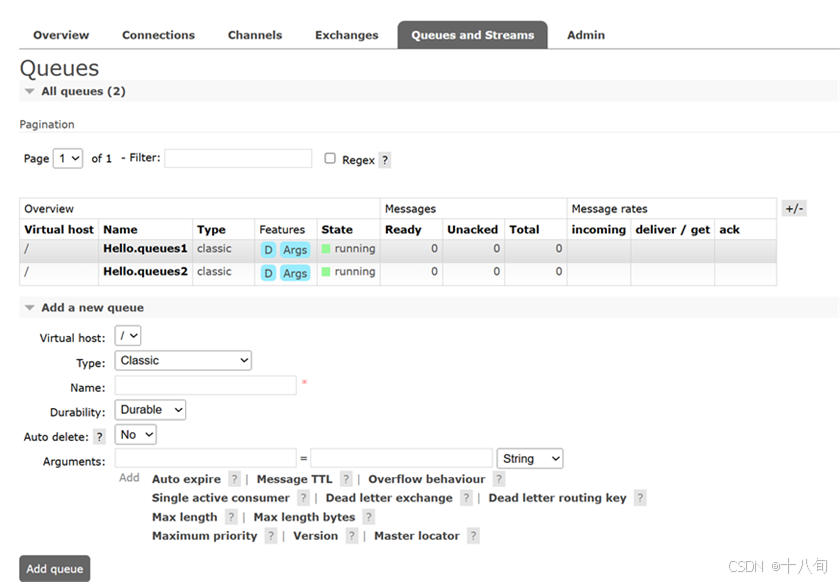Image resolution: width=840 pixels, height=582 pixels.
Task: Click the Add queue button
Action: click(55, 569)
